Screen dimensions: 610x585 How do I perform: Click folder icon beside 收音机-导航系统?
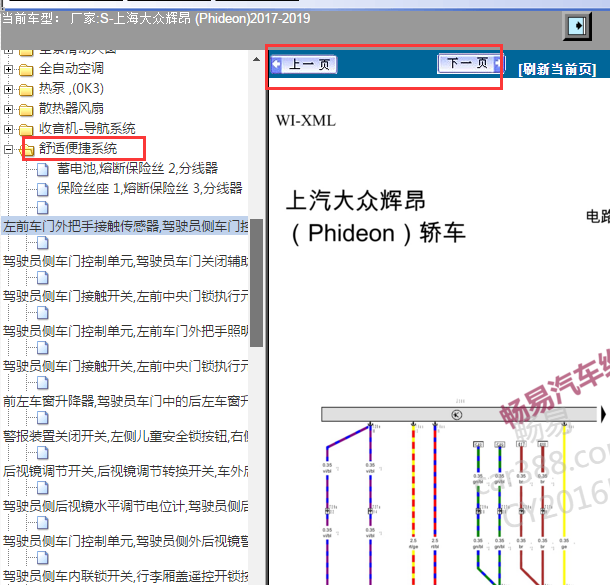[x=26, y=130]
